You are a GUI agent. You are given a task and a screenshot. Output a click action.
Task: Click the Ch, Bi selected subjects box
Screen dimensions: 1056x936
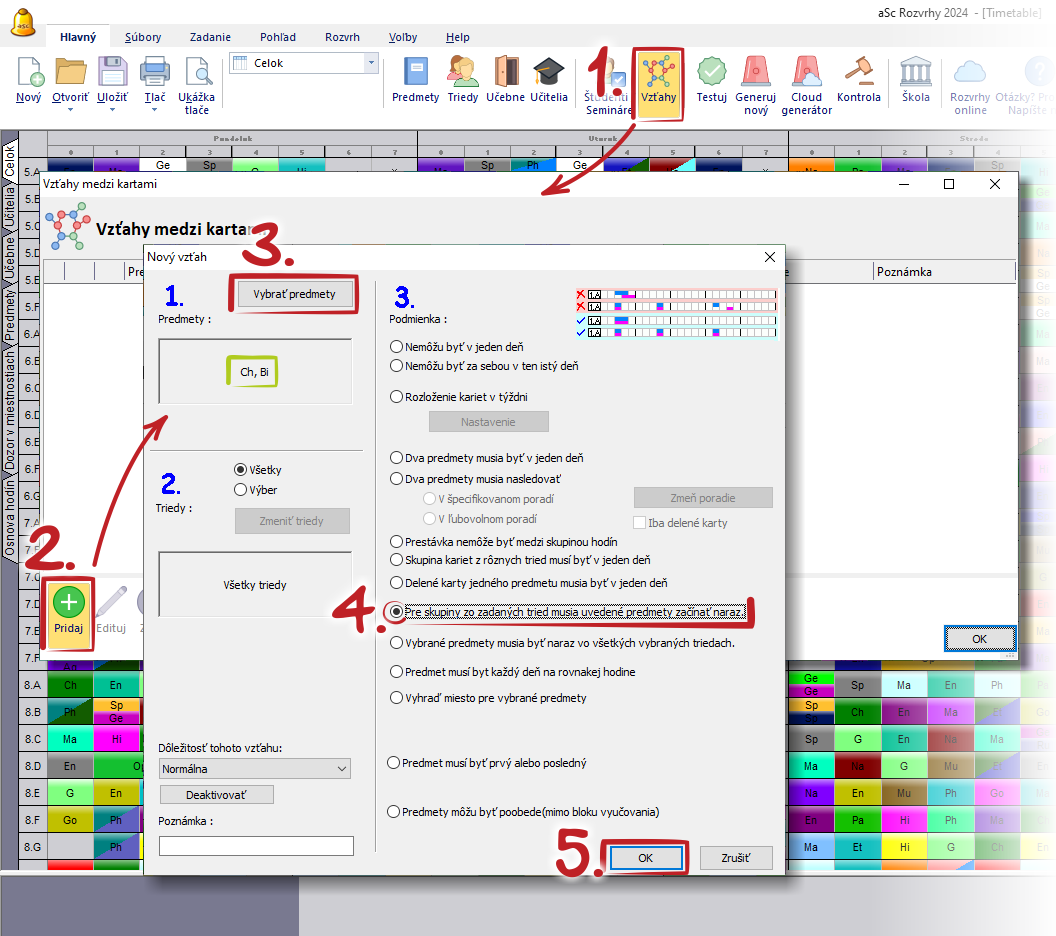[254, 372]
